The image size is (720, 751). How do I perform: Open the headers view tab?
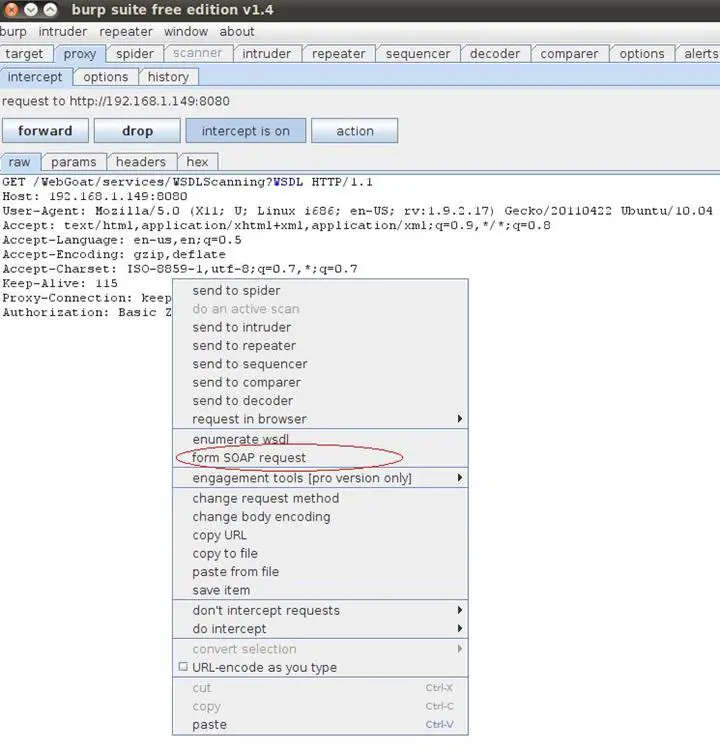pyautogui.click(x=140, y=162)
